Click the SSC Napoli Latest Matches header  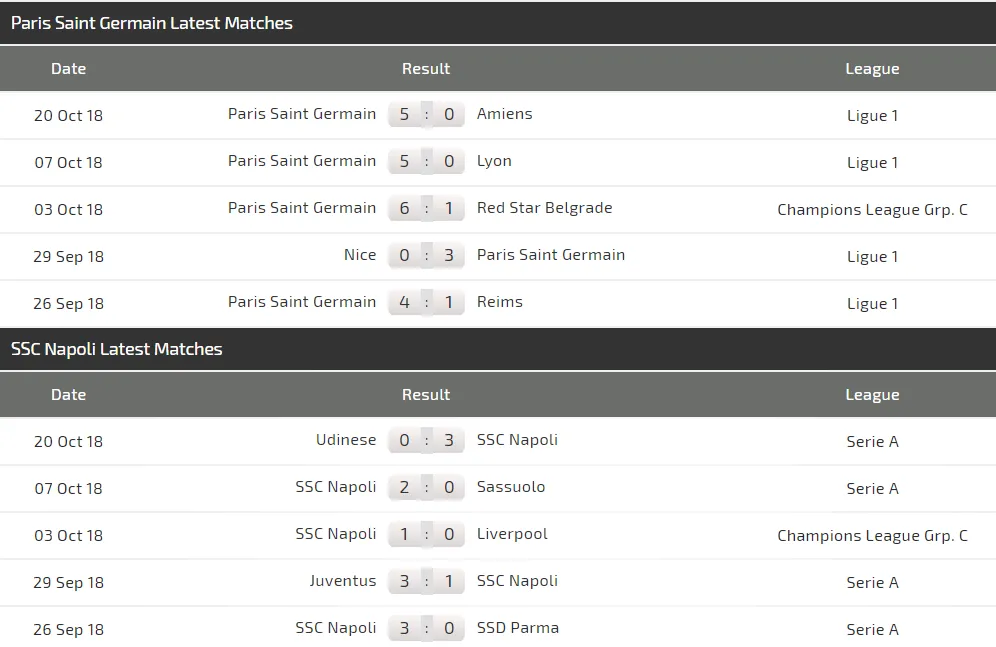click(x=117, y=349)
